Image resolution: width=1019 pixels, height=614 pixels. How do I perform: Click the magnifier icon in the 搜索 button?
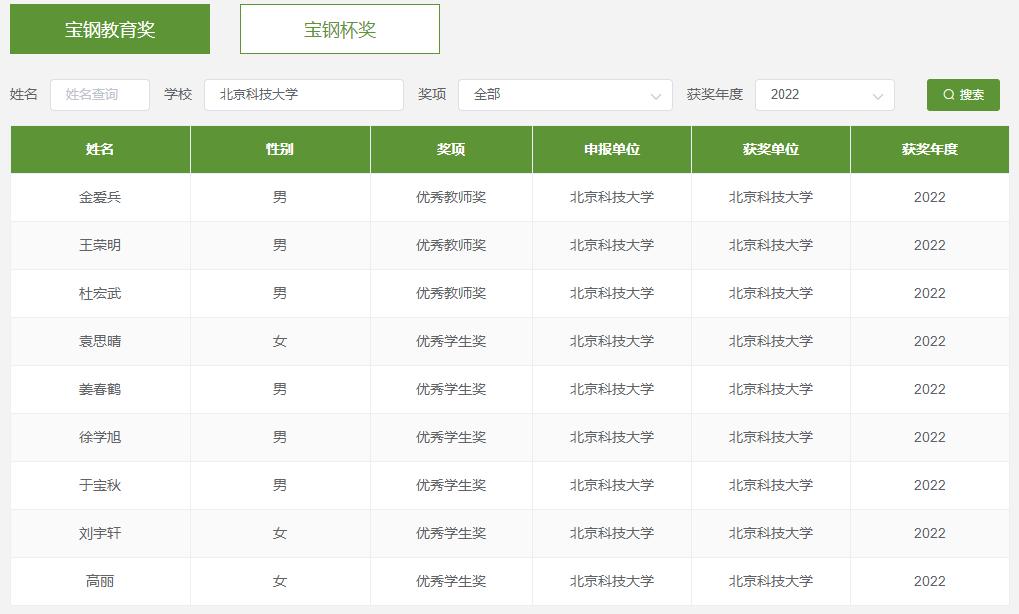point(948,94)
